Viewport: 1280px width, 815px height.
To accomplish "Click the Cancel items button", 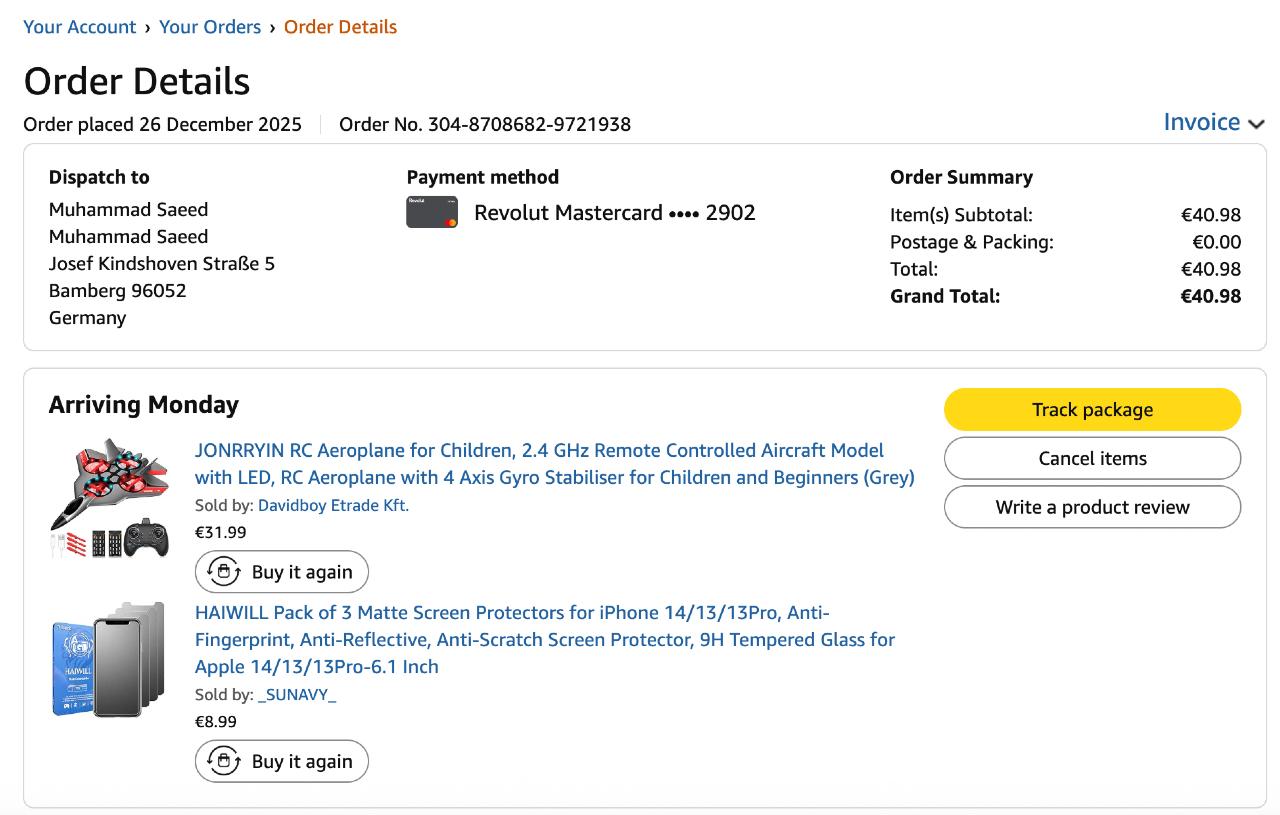I will (x=1092, y=458).
